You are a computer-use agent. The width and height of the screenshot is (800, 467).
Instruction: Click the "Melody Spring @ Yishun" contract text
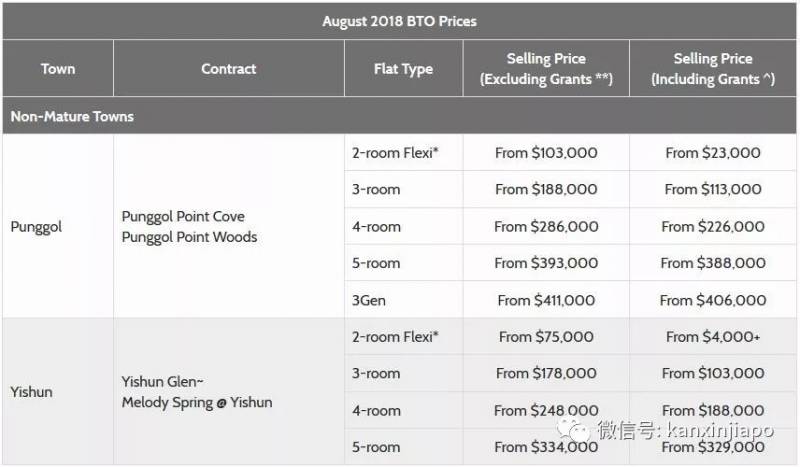click(x=196, y=402)
